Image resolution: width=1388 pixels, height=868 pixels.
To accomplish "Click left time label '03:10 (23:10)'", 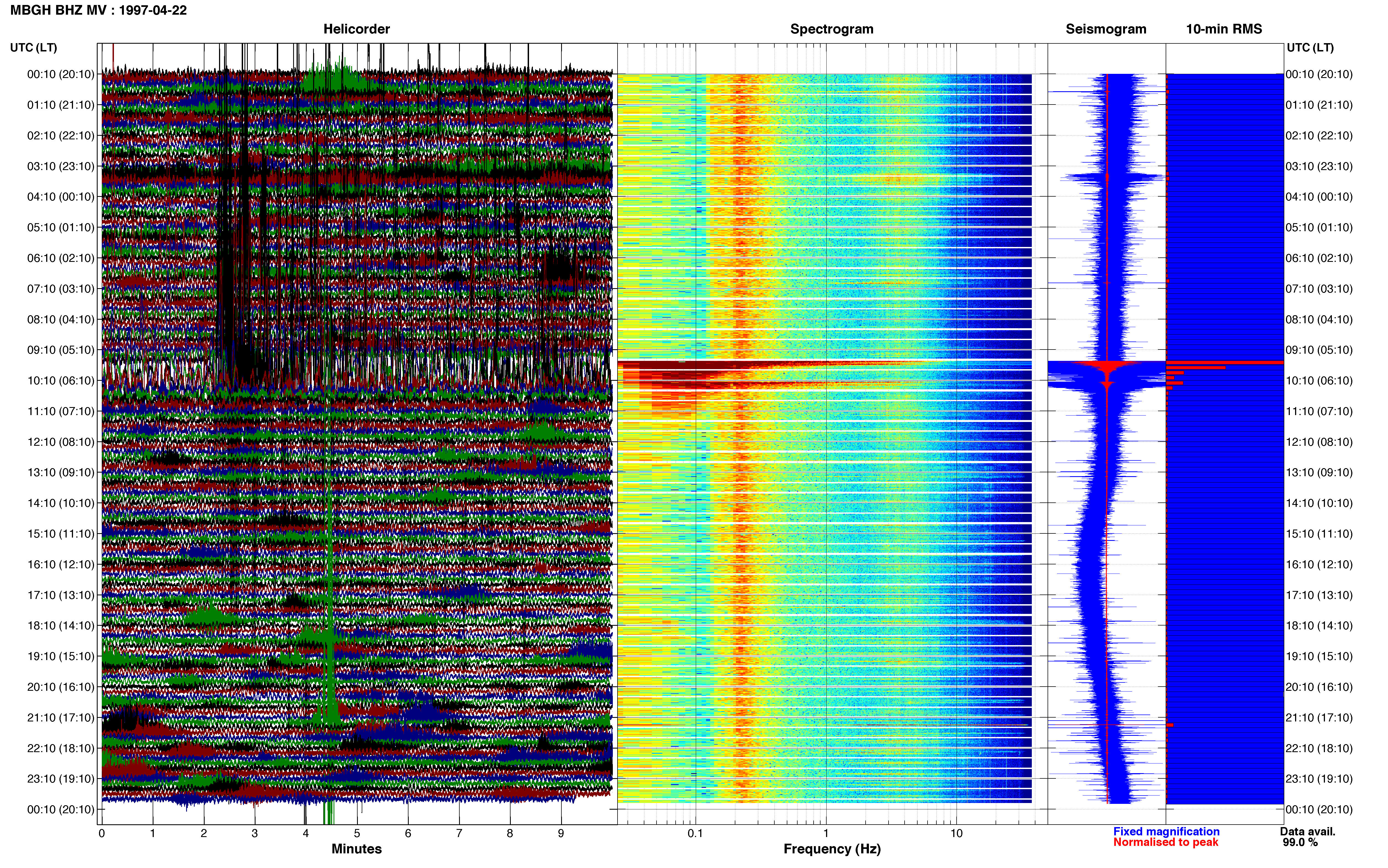I will click(x=61, y=166).
